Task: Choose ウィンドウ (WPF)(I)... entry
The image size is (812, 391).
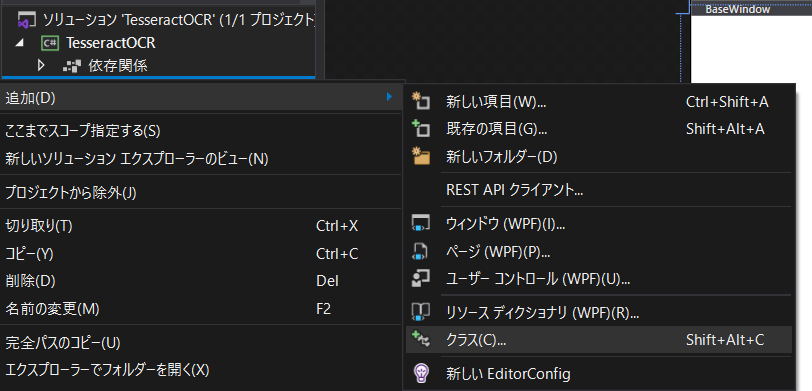Action: pyautogui.click(x=599, y=224)
